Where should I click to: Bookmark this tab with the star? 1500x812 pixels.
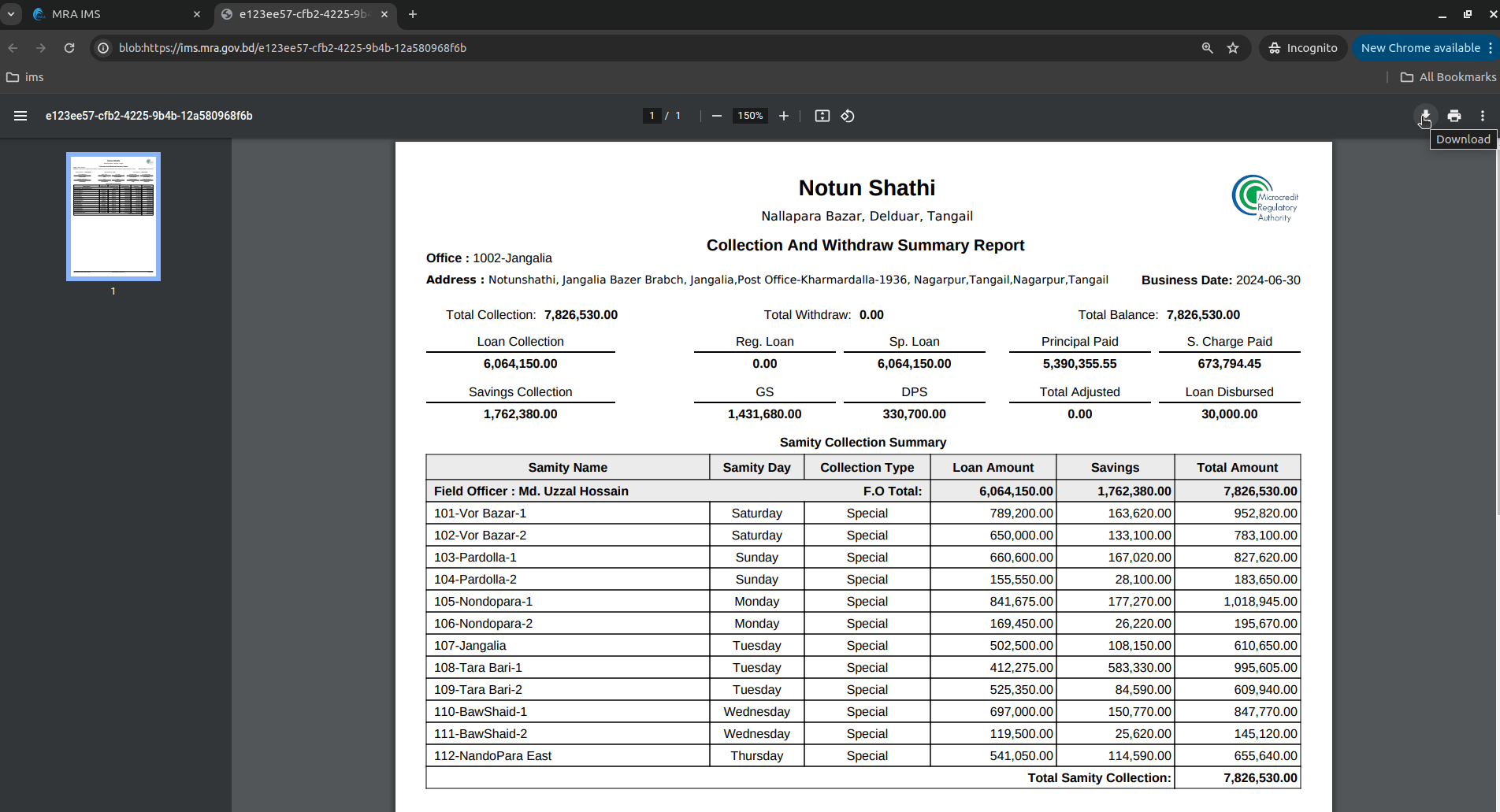pos(1233,48)
